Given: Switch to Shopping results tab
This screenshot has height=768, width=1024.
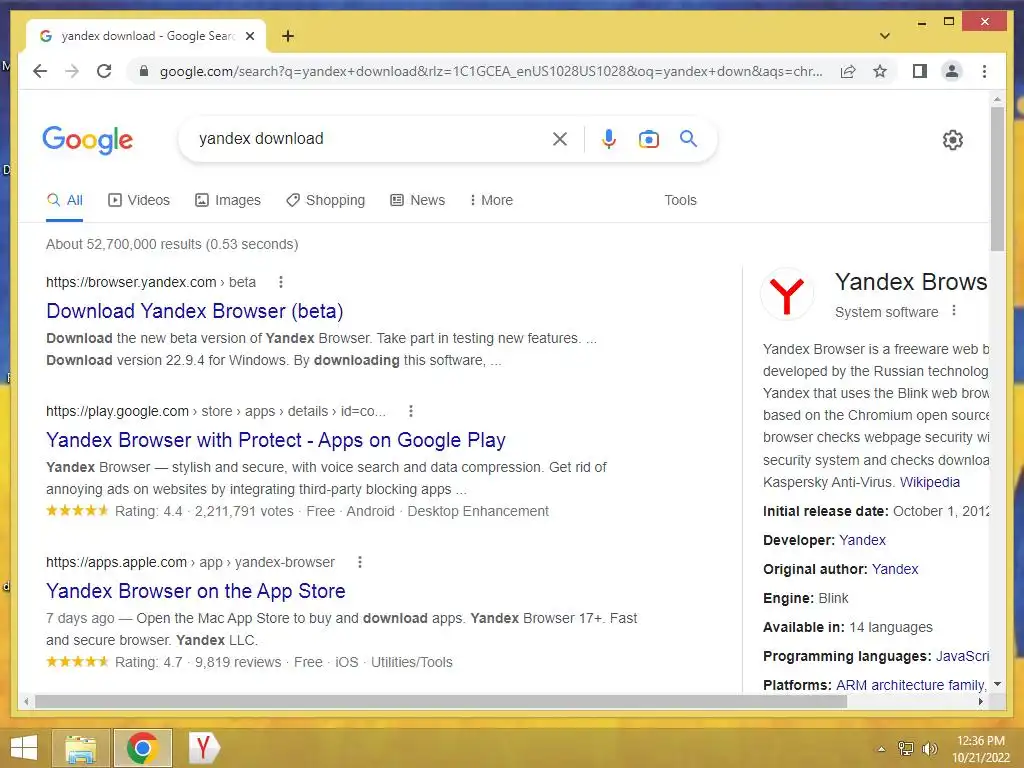Looking at the screenshot, I should coord(325,200).
